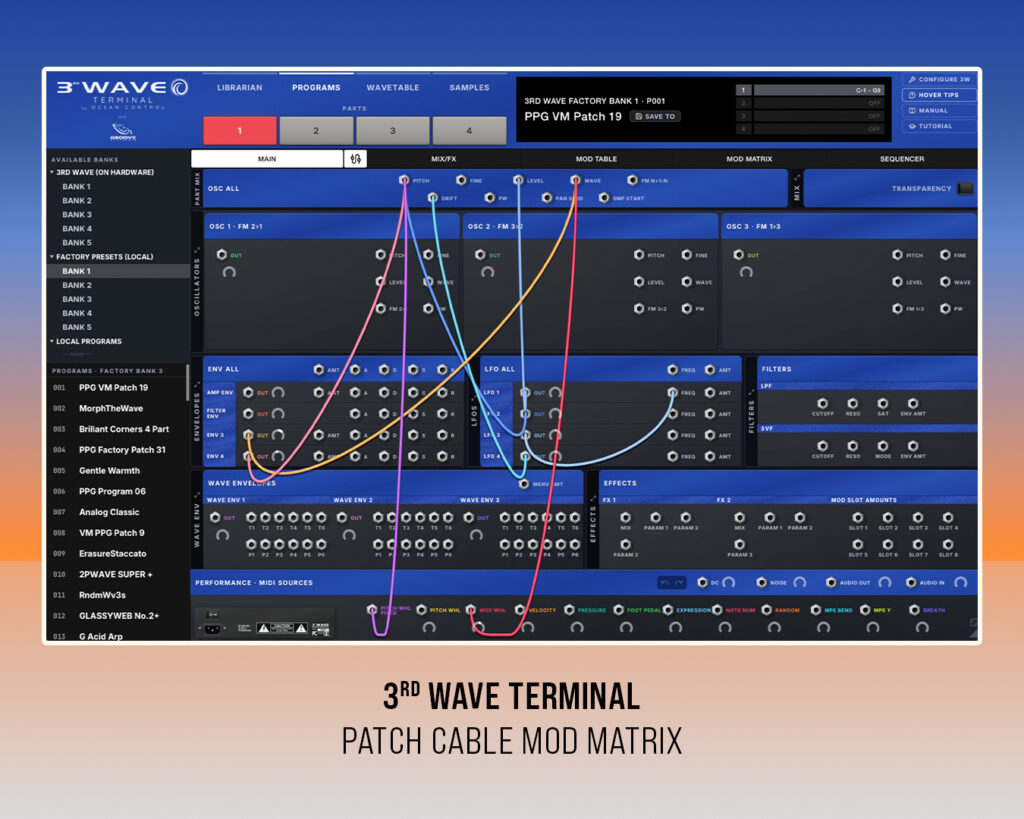Collapse the LFOs section
The image size is (1024, 819).
tap(473, 397)
